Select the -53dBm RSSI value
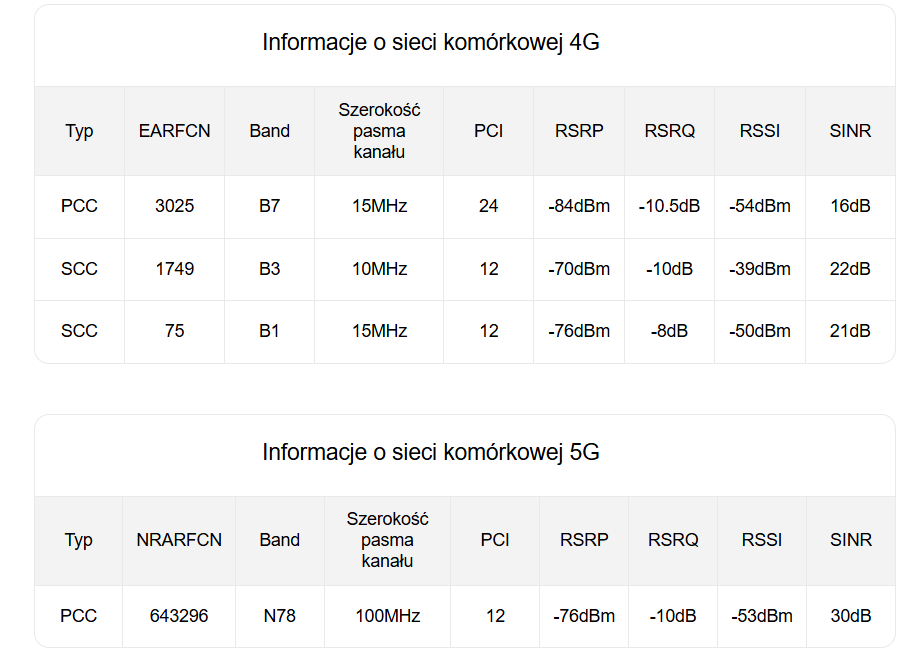The image size is (911, 657). [762, 616]
